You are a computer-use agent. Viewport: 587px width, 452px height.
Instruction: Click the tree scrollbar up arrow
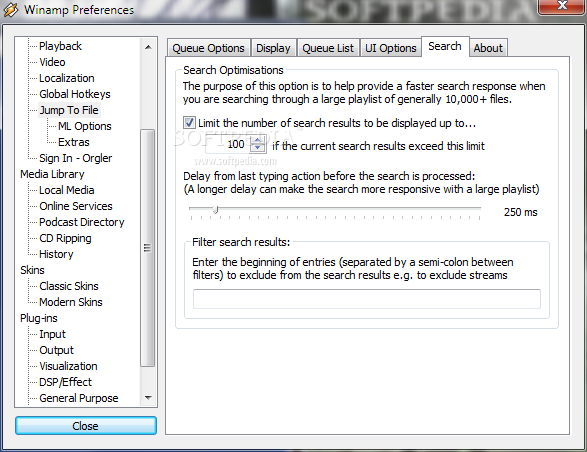[x=148, y=47]
